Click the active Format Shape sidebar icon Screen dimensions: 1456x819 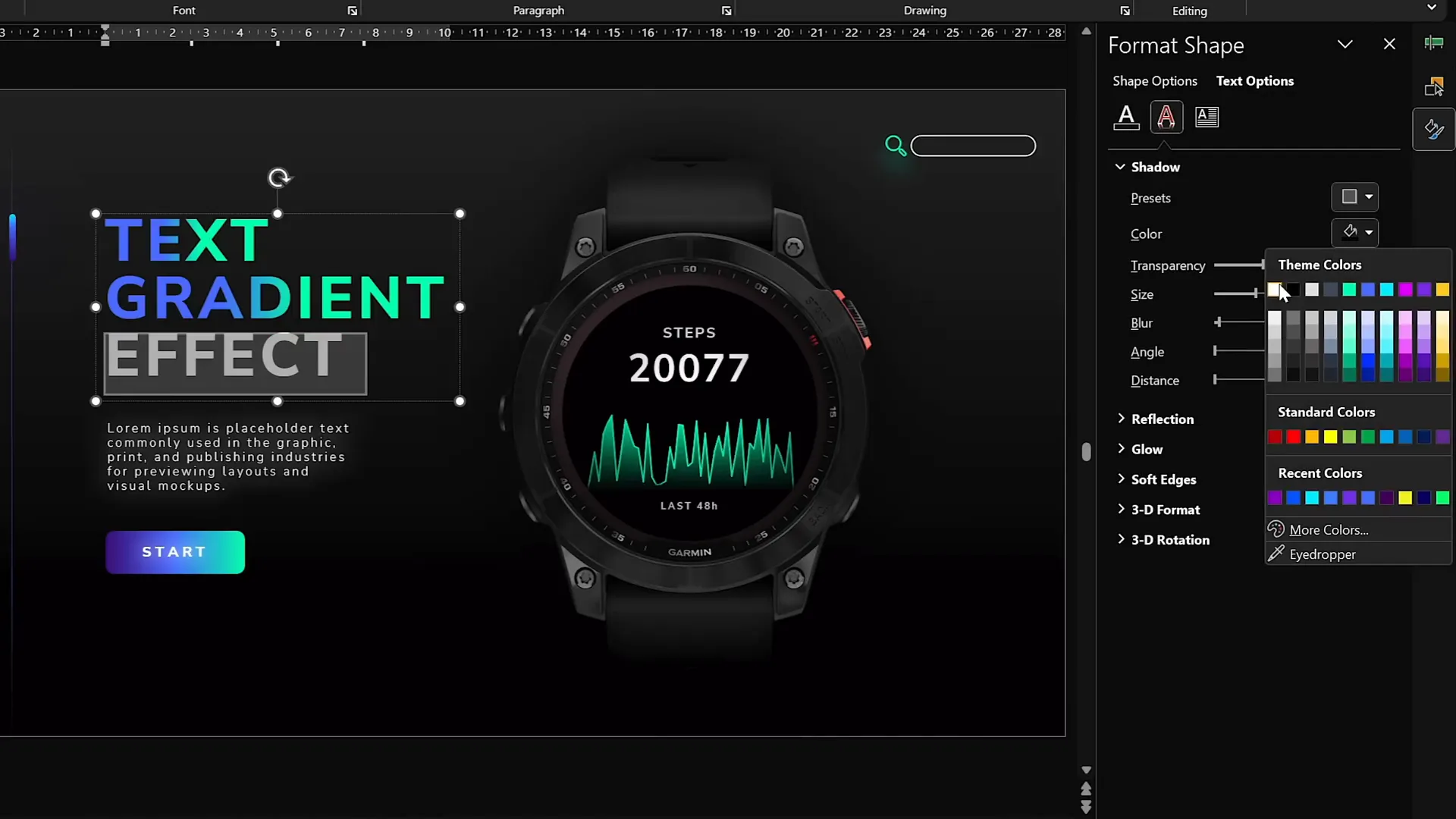pyautogui.click(x=1433, y=129)
